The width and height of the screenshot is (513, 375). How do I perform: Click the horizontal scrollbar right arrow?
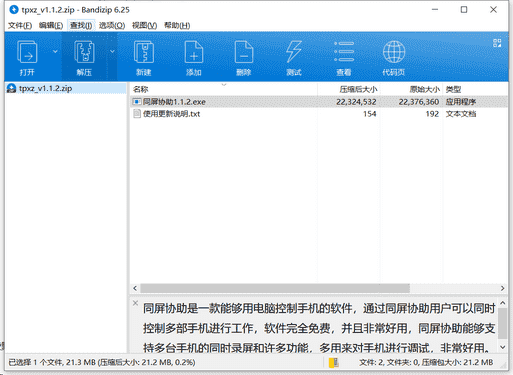503,288
